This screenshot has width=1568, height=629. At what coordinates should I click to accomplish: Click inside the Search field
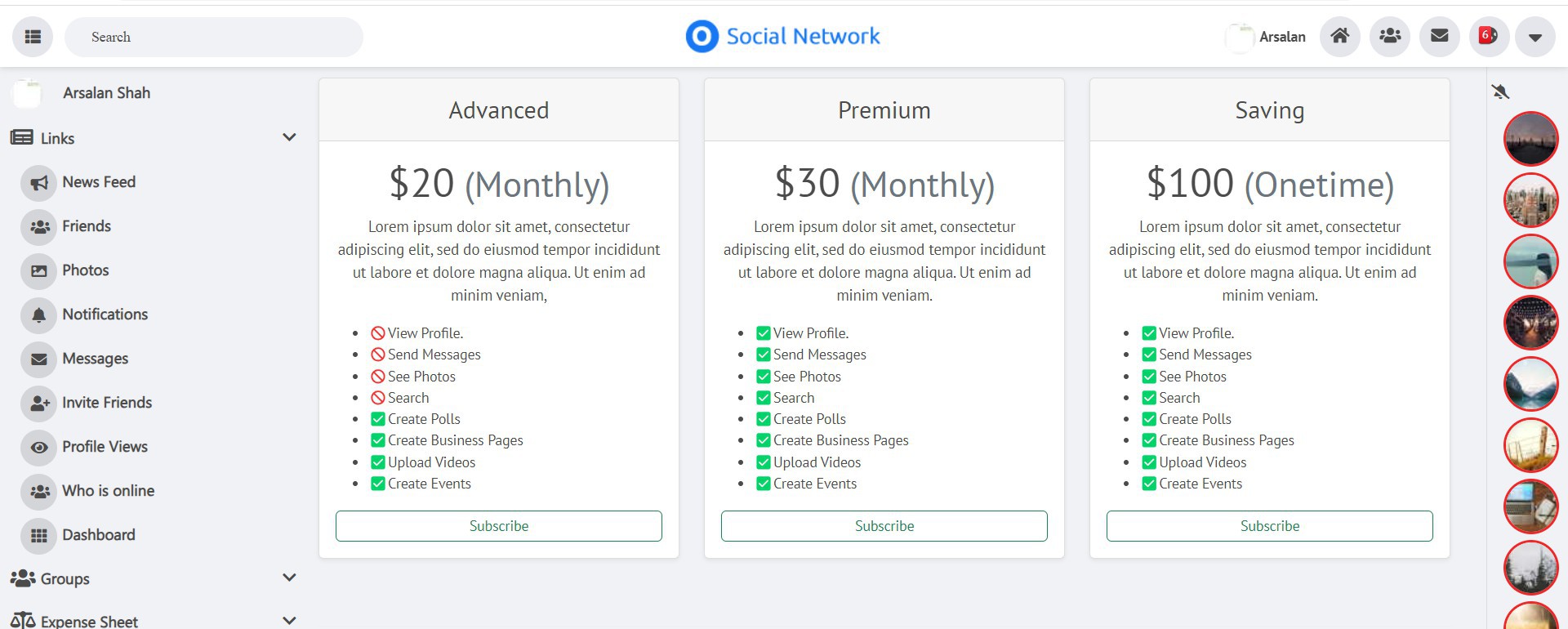tap(214, 37)
